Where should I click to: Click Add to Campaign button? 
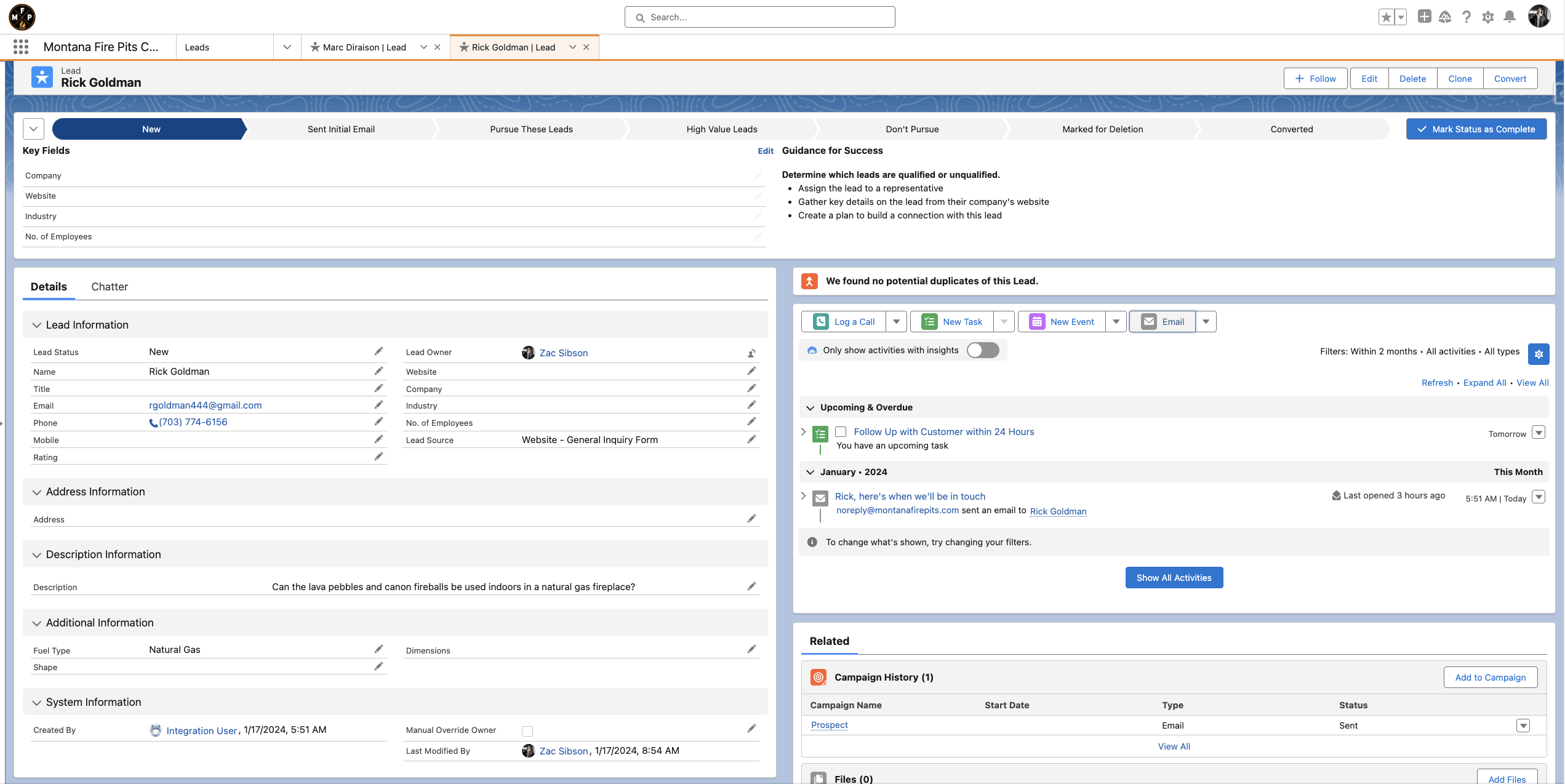pyautogui.click(x=1490, y=678)
